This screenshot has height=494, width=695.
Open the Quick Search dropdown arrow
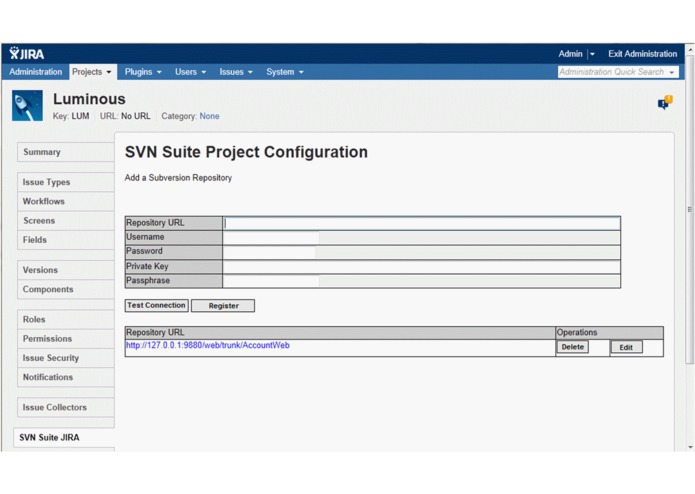tap(672, 72)
